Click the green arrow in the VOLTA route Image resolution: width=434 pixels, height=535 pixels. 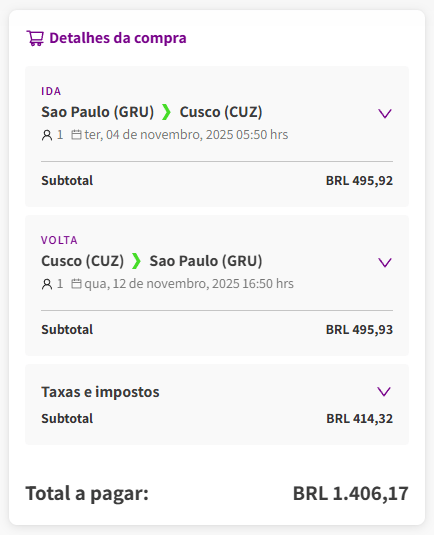point(136,261)
